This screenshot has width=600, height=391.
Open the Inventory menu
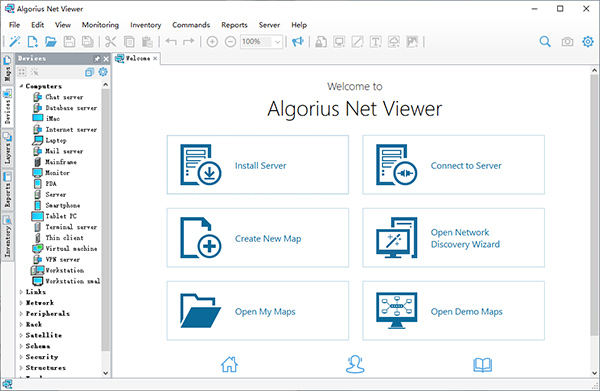point(145,25)
